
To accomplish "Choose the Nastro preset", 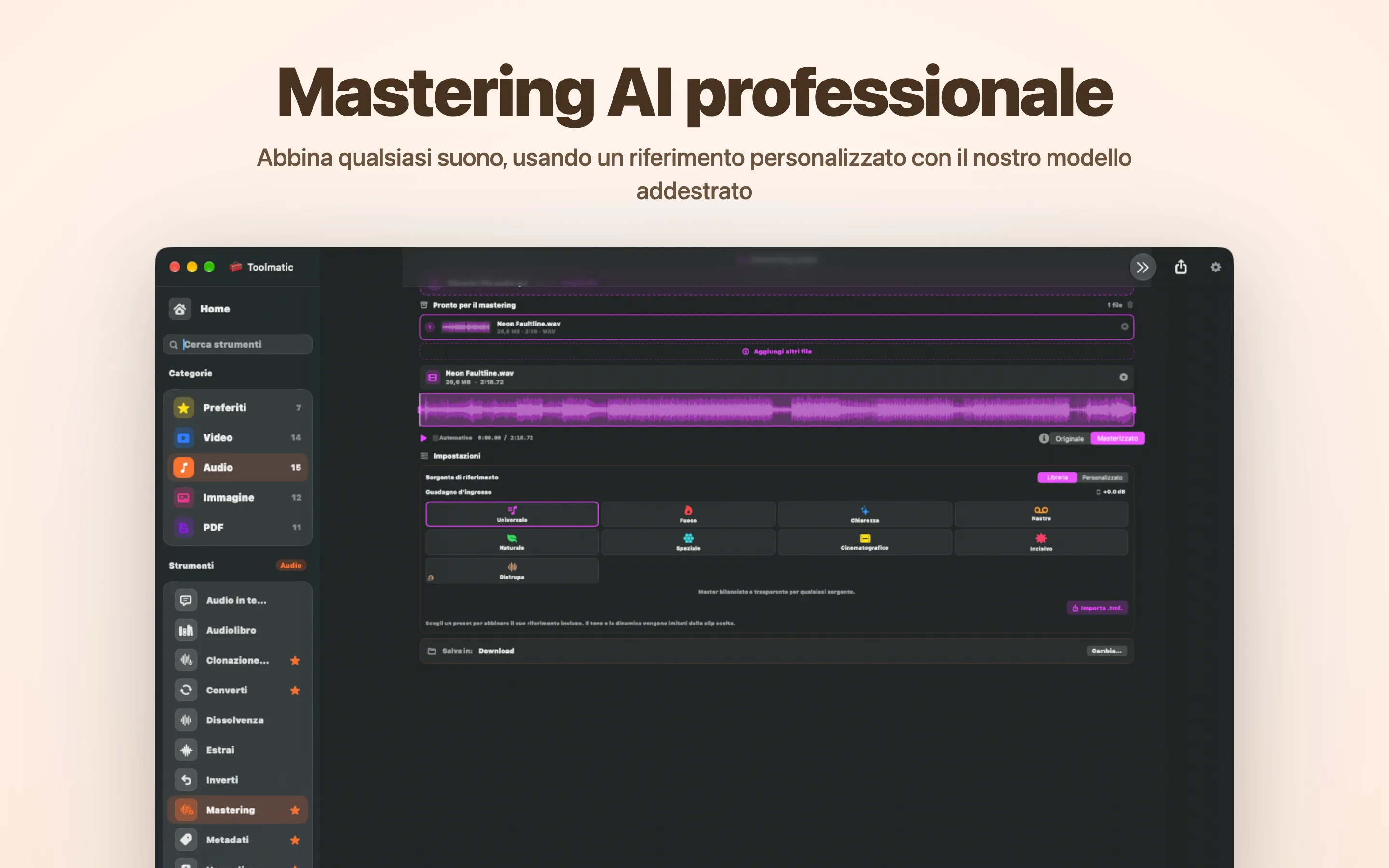I will pyautogui.click(x=1041, y=514).
